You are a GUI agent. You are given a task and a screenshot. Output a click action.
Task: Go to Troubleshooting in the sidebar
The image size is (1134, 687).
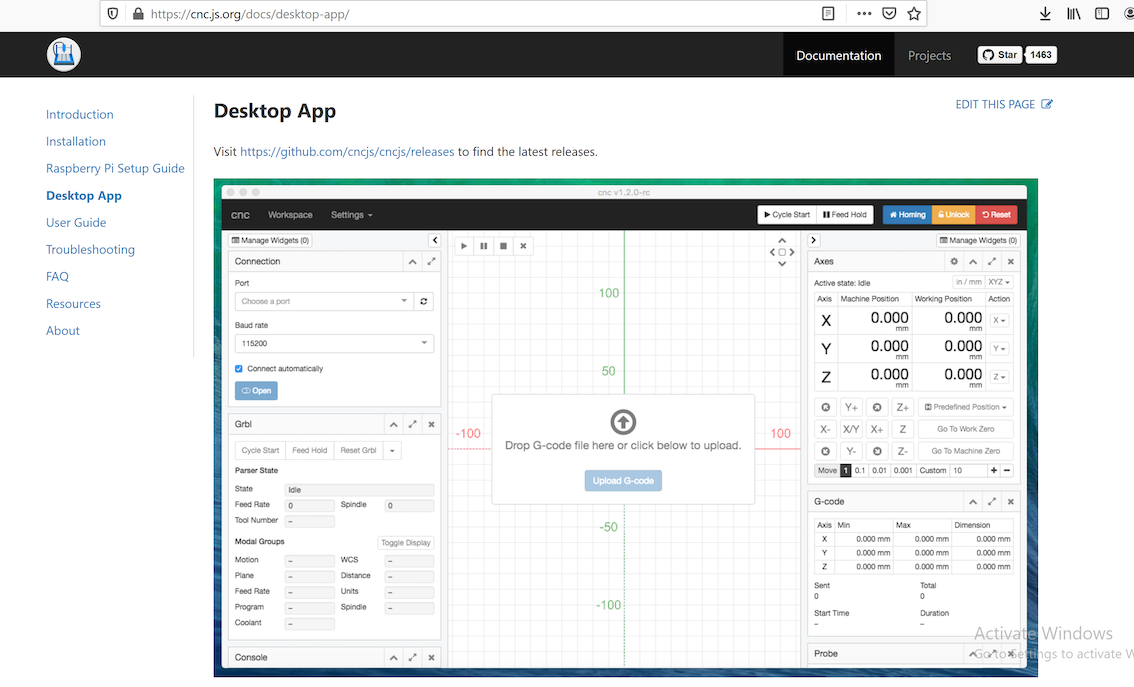90,249
